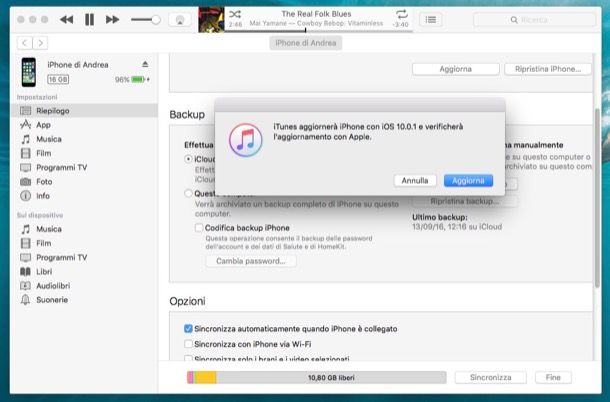Enable Codifica backup iPhone checkbox

click(x=199, y=228)
